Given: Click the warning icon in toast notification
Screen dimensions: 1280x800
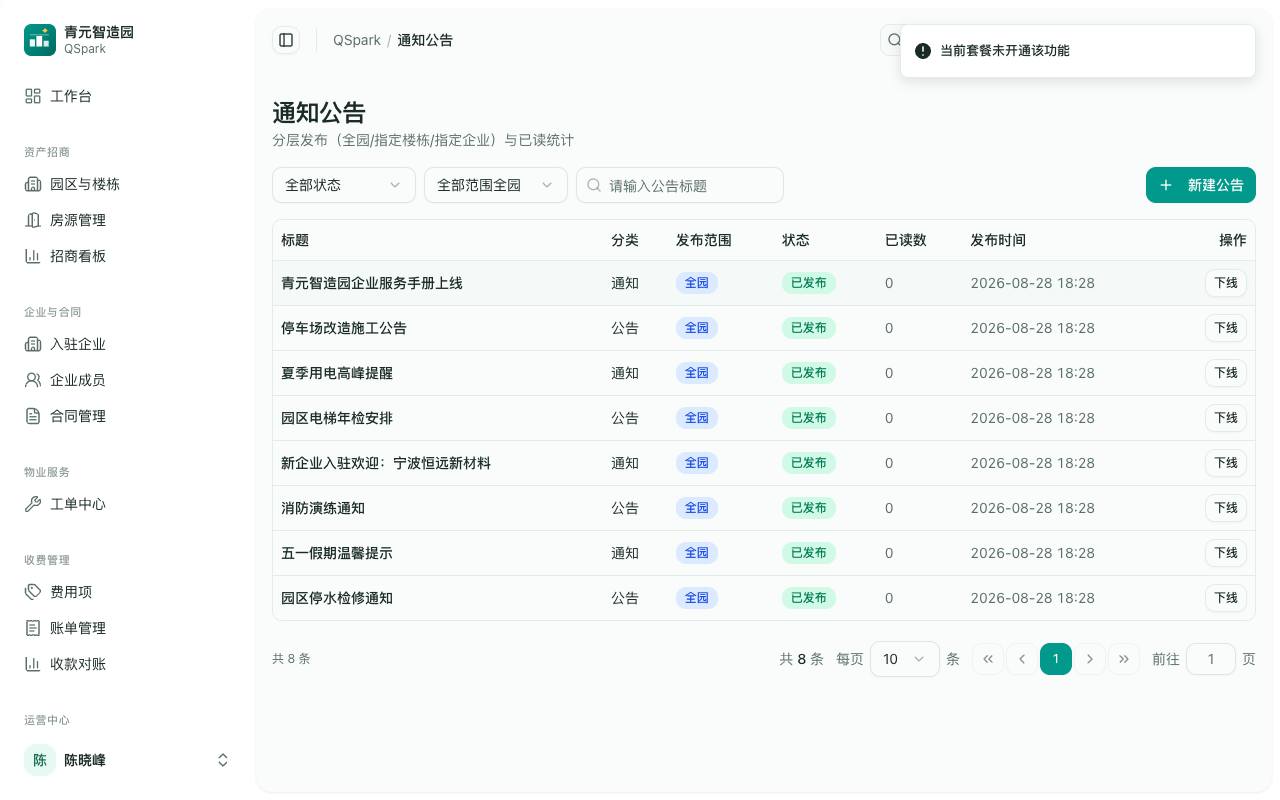Looking at the screenshot, I should [923, 50].
